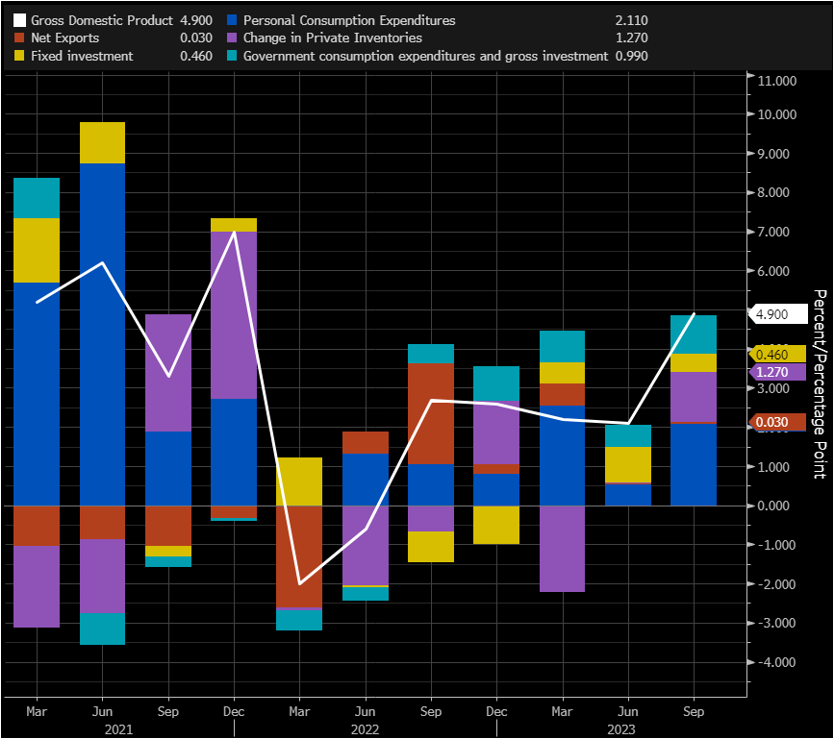This screenshot has width=833, height=738.
Task: Click the white Gross Domestic Product legend swatch
Action: click(x=19, y=21)
